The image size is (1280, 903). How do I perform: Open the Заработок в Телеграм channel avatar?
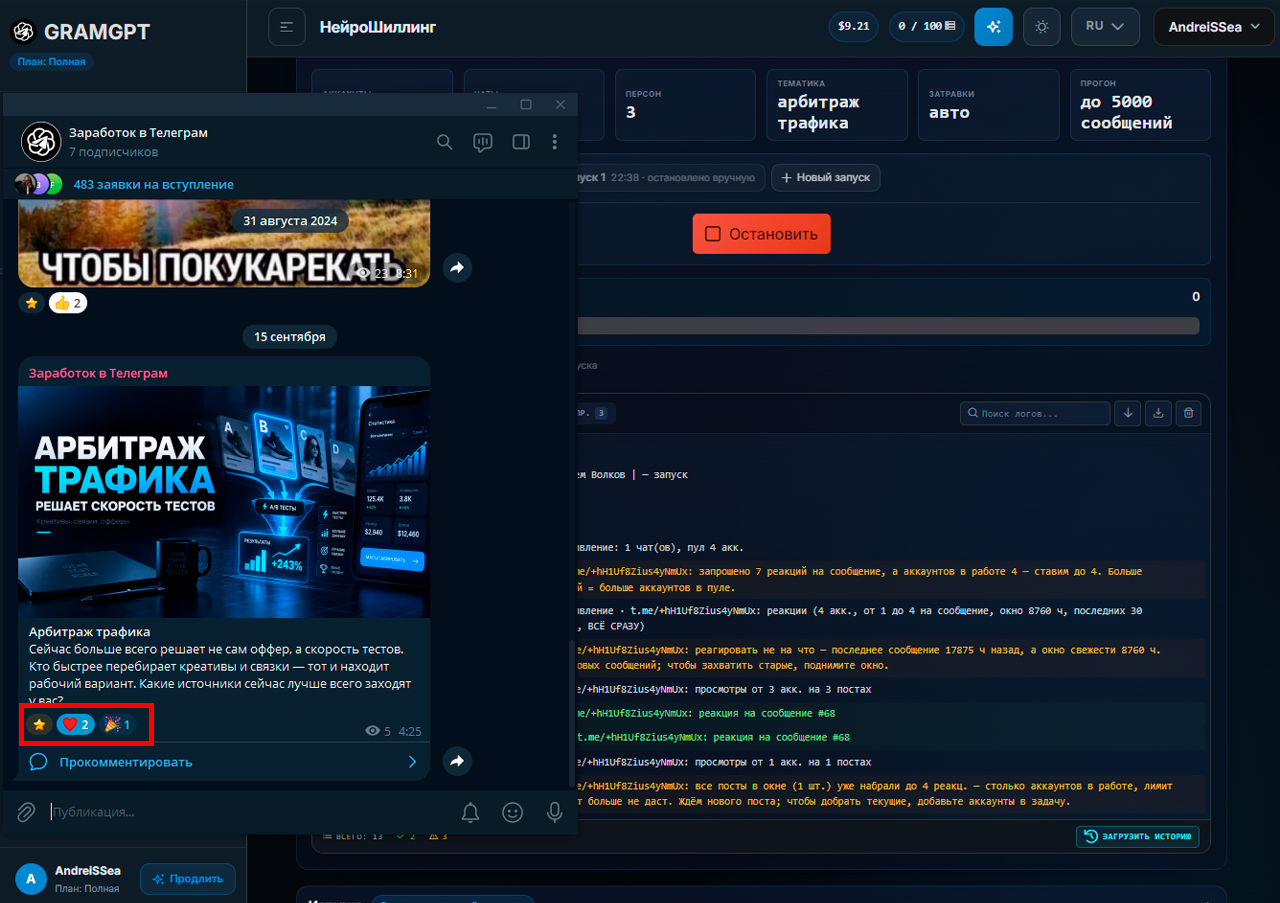42,142
